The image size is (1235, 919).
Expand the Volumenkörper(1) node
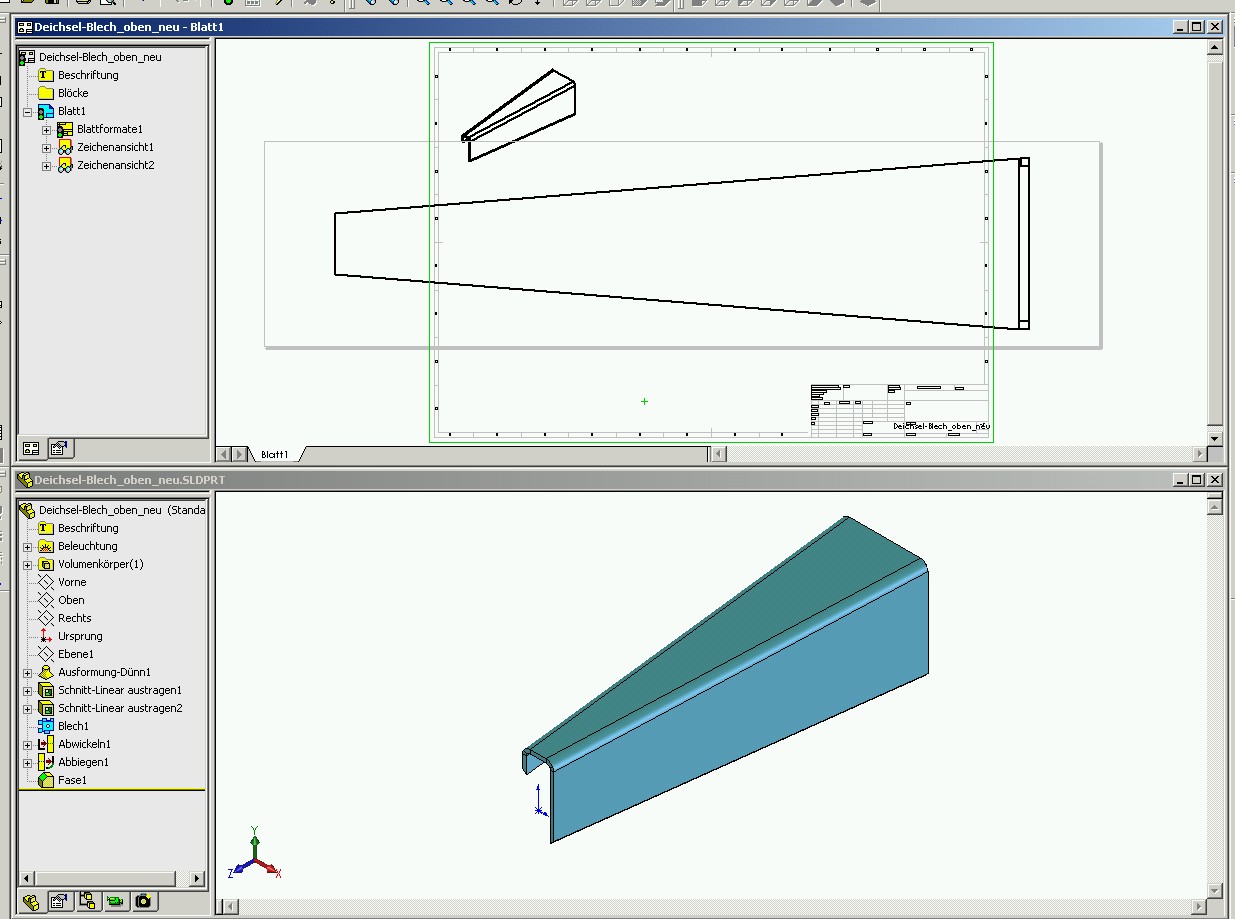(27, 564)
